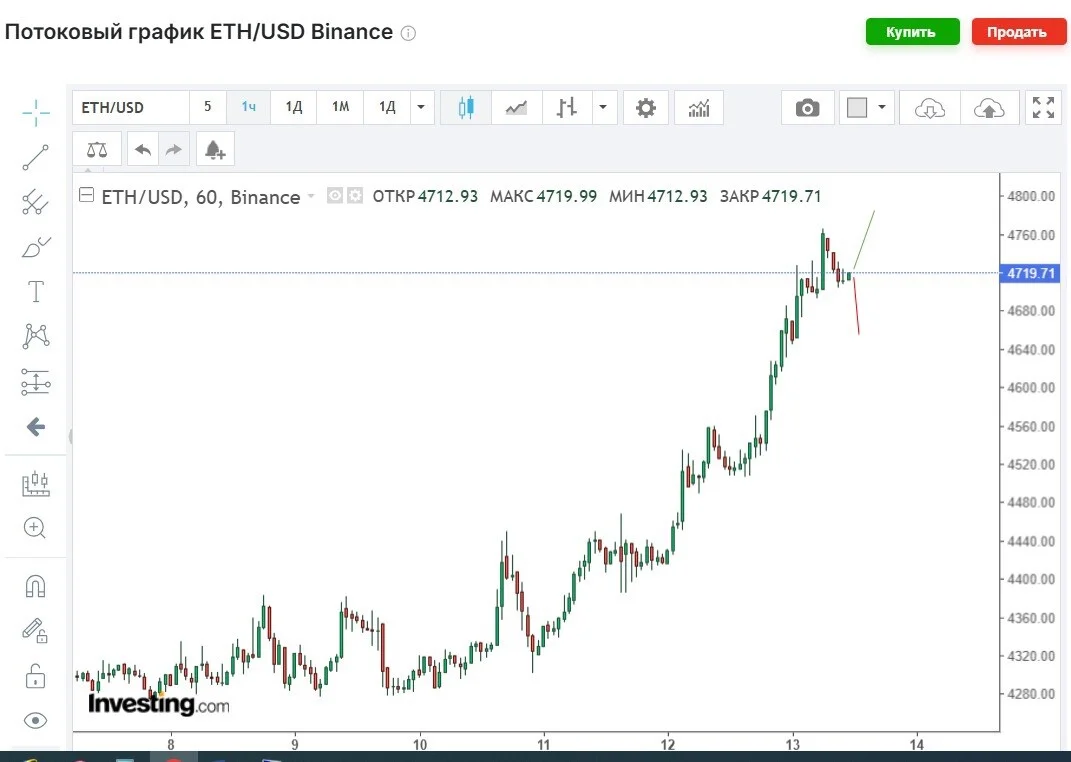
Task: Click the 4719.71 current price label
Action: (x=1029, y=273)
